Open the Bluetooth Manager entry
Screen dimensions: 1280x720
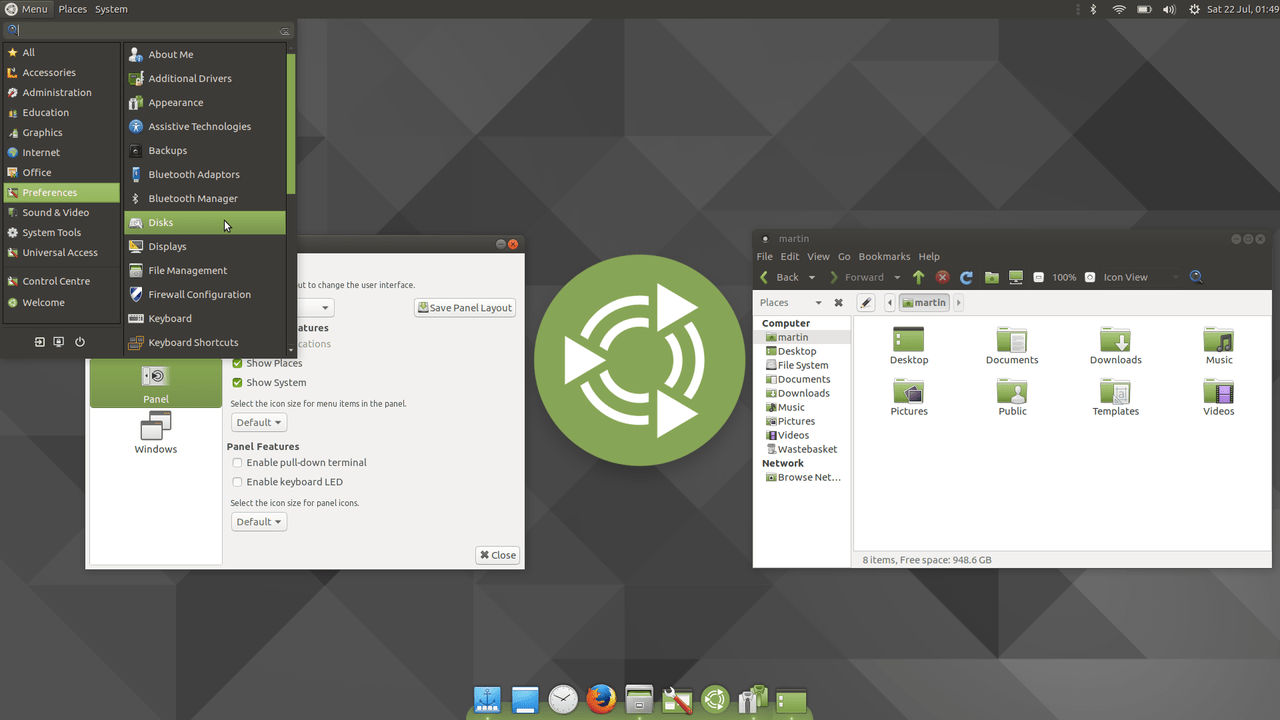click(194, 198)
